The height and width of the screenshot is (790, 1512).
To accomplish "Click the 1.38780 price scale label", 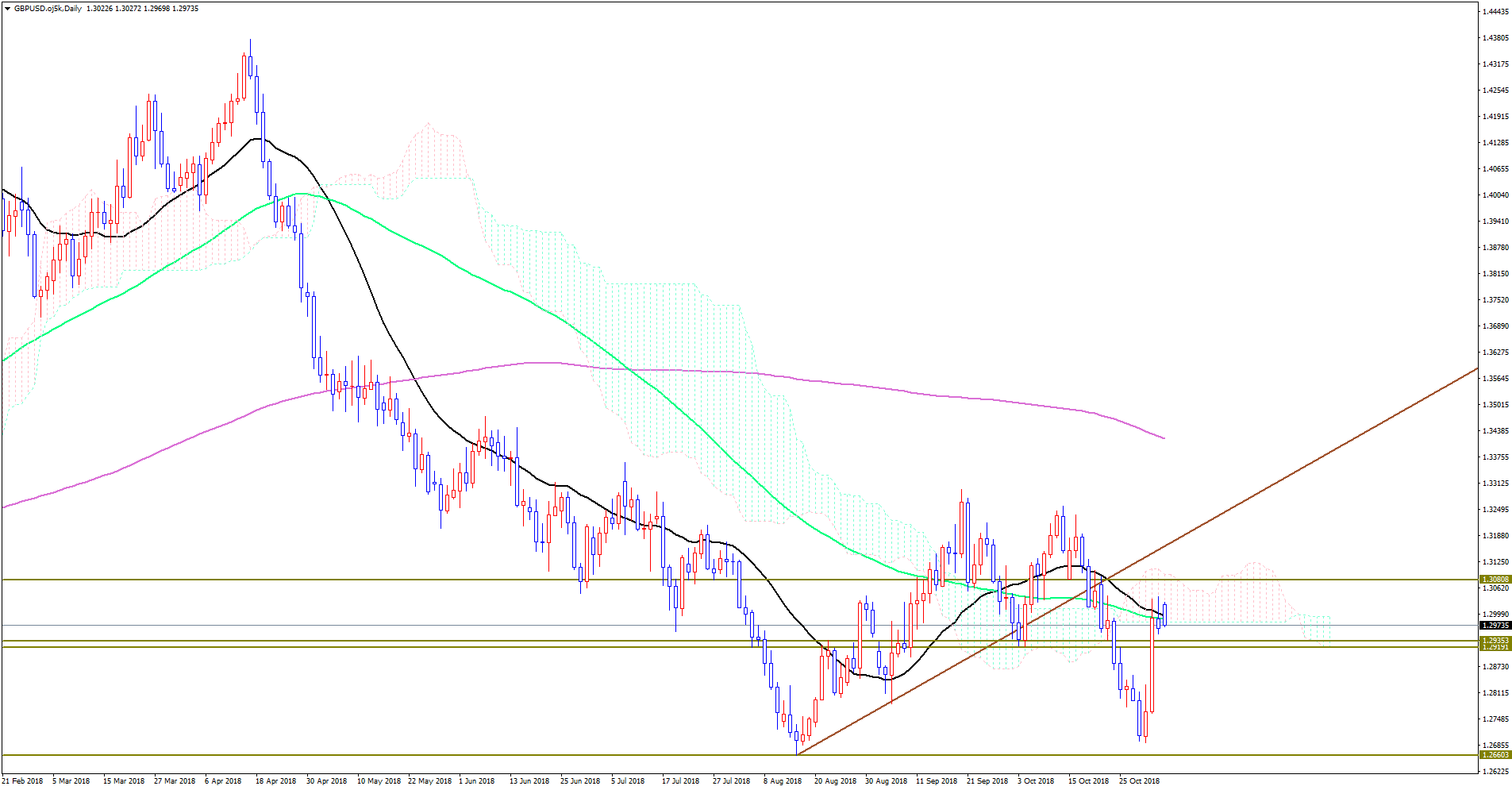I will (1496, 247).
